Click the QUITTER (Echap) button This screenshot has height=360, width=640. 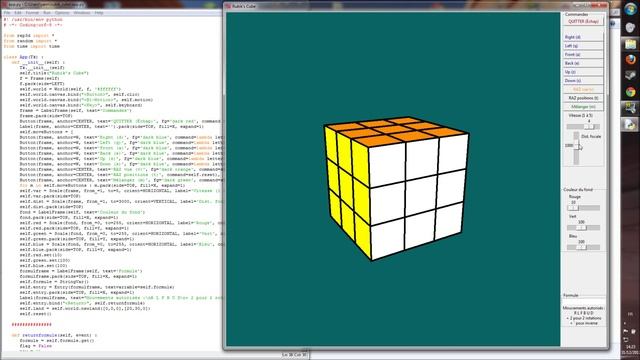pyautogui.click(x=583, y=21)
